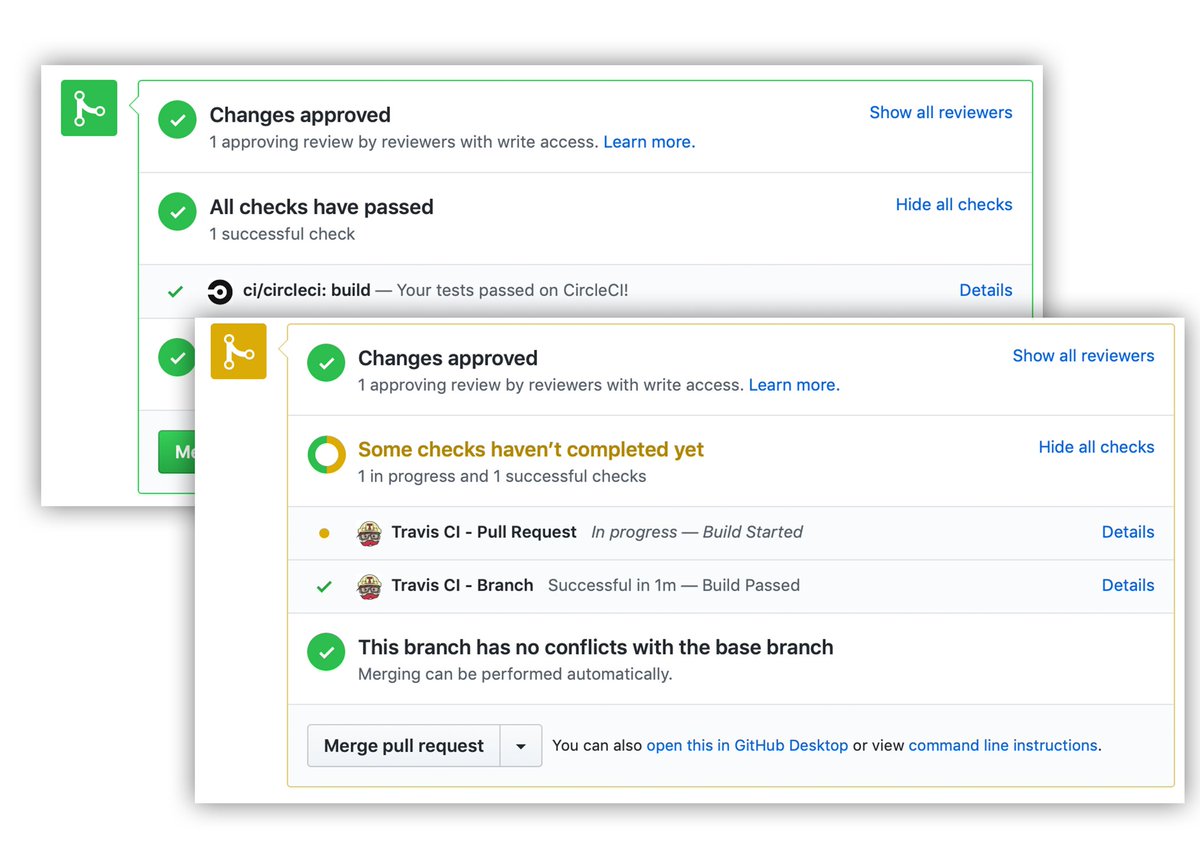Click partially hidden green check in back panel
1200x857 pixels.
pyautogui.click(x=176, y=355)
